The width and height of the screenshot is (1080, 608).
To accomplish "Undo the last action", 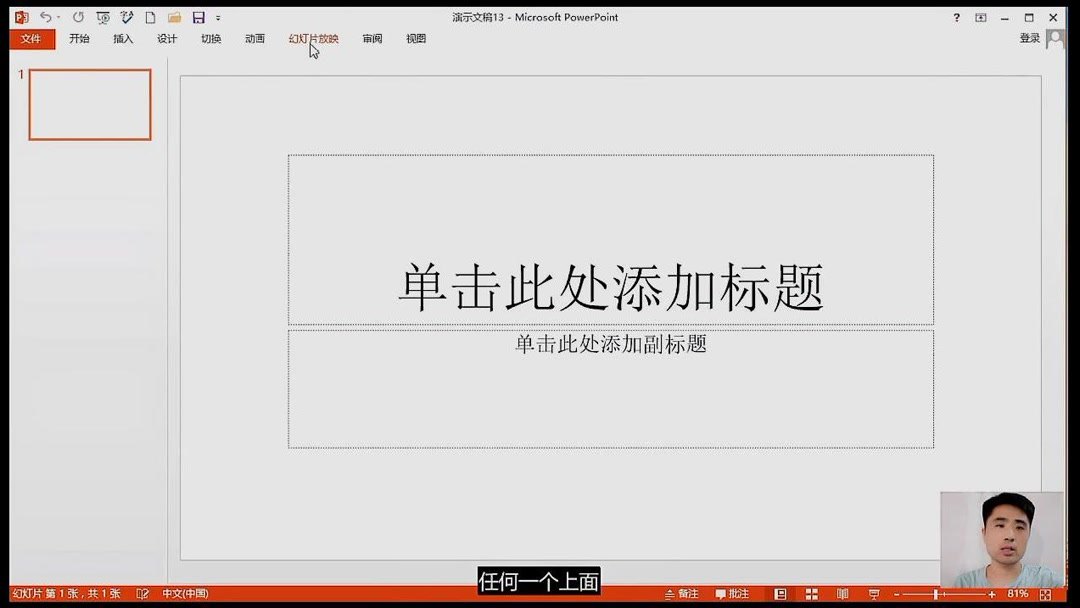I will coord(46,17).
